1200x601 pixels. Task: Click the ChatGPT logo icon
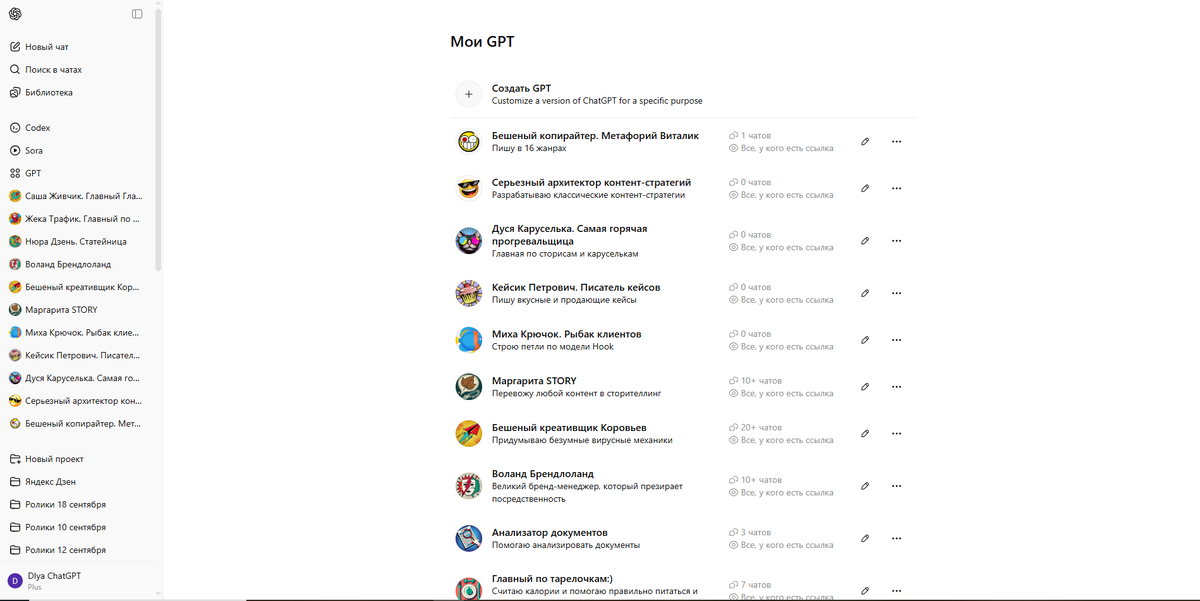(x=15, y=14)
